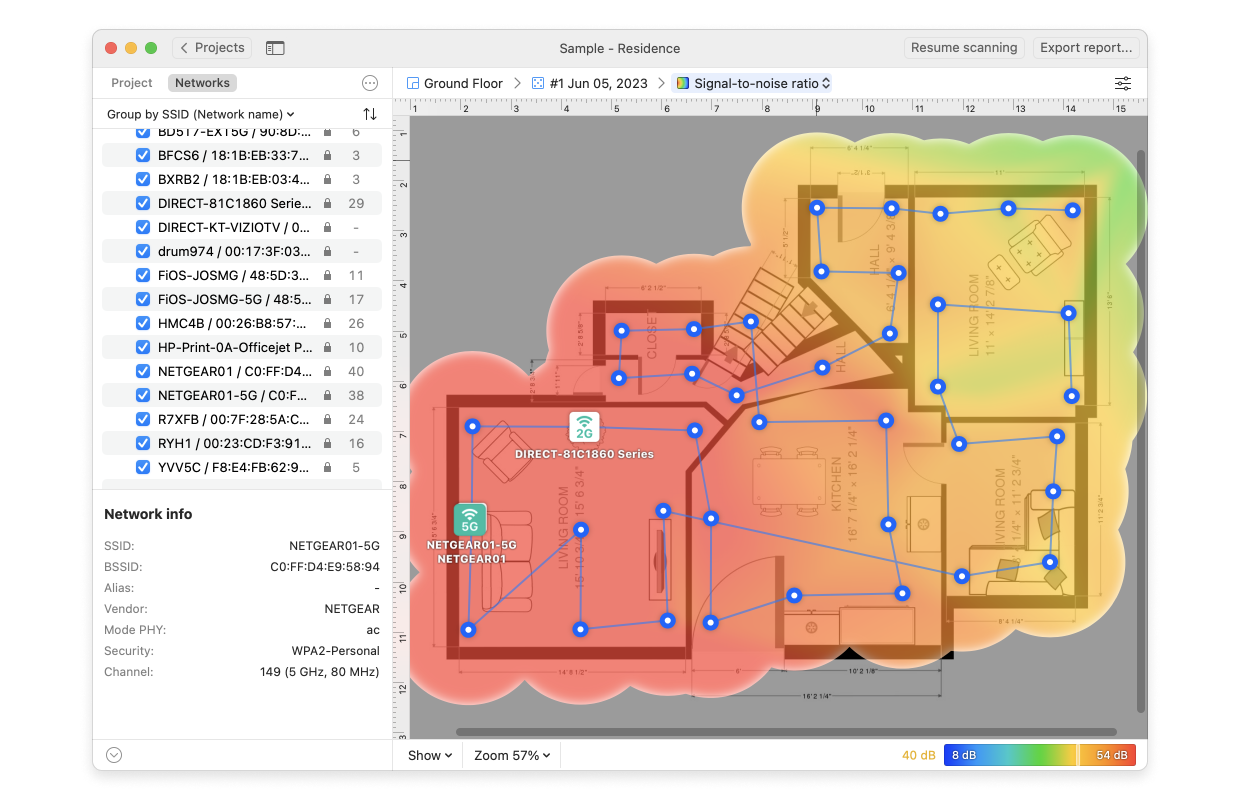Click the lock icon next to BFCS6 network
This screenshot has width=1240, height=800.
point(329,155)
